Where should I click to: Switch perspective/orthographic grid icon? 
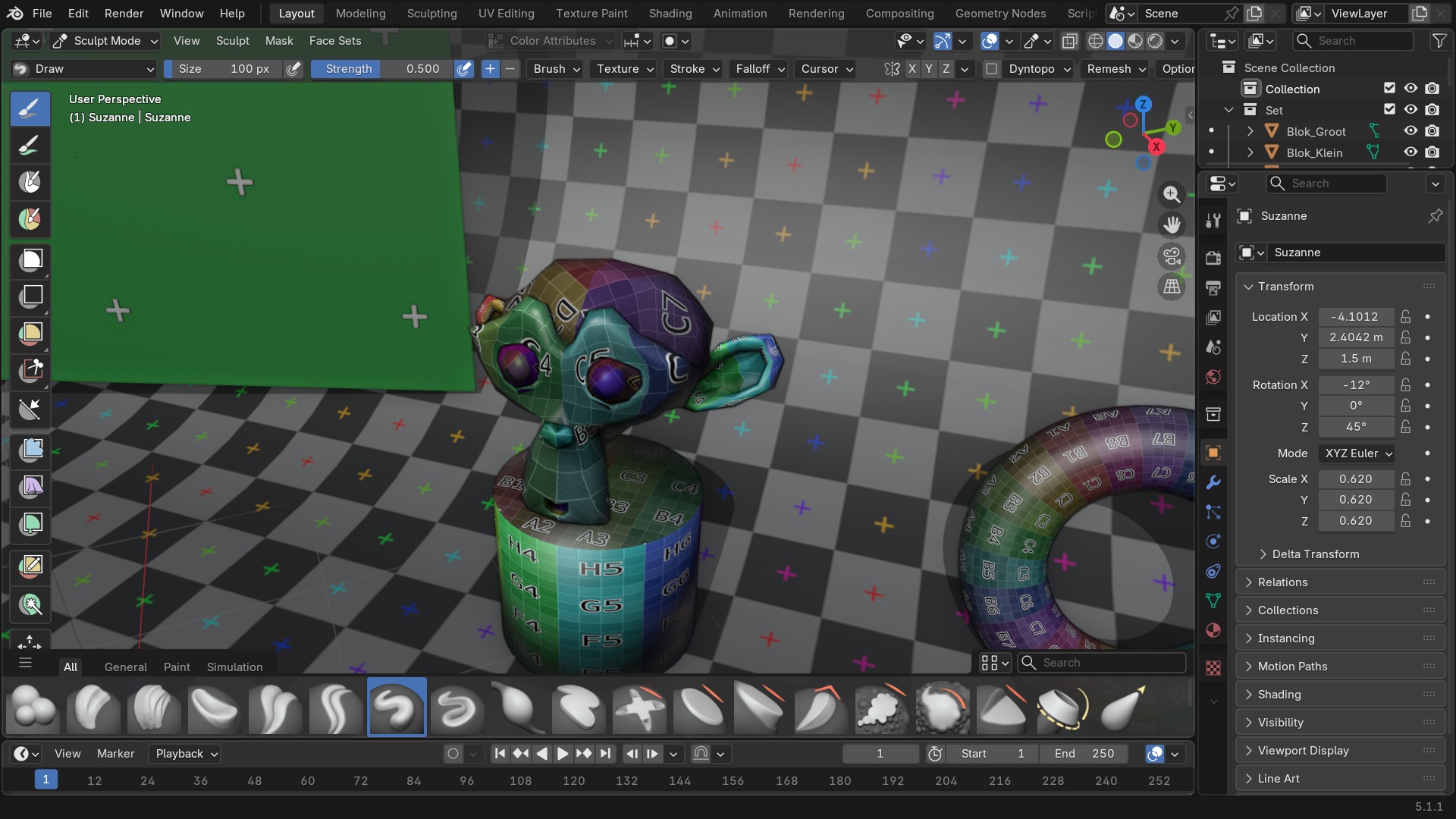tap(1172, 287)
